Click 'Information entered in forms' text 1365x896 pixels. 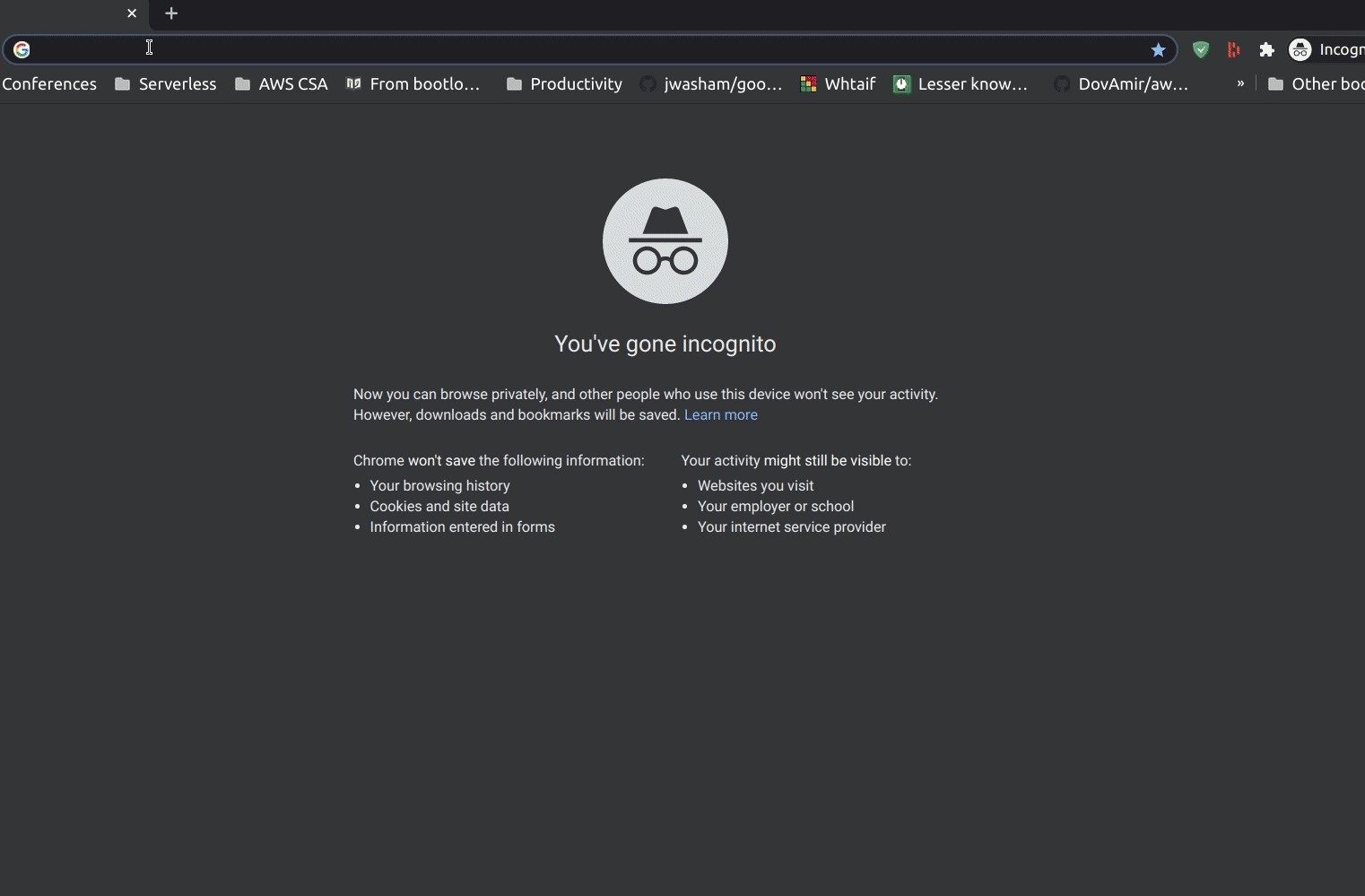click(x=463, y=527)
